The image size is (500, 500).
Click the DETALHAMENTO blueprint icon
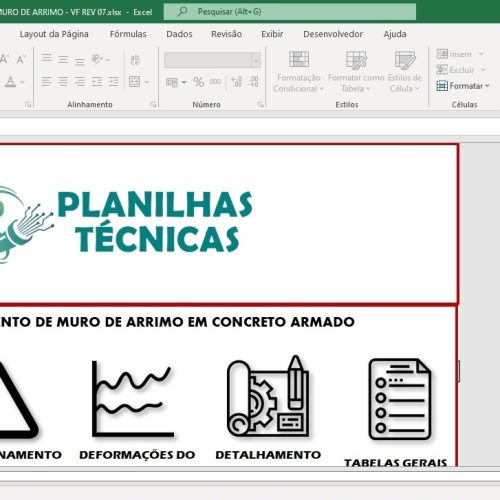[268, 396]
